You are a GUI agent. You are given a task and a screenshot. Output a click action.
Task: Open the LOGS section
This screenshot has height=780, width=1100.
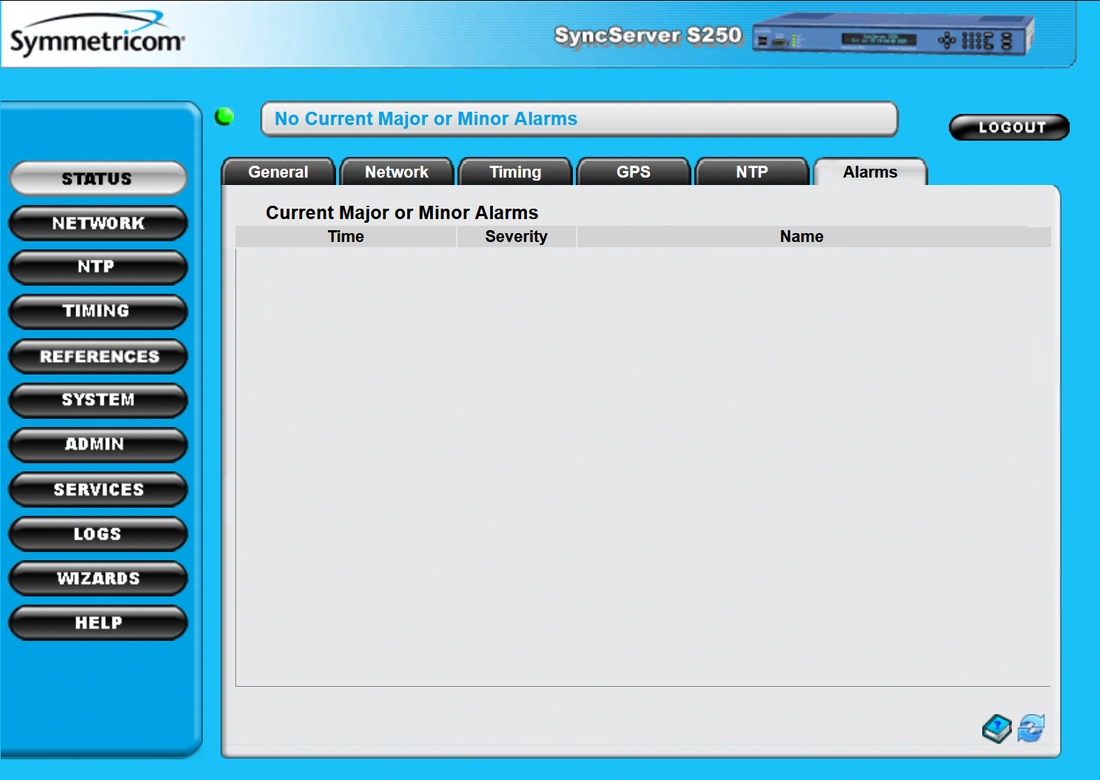(98, 534)
